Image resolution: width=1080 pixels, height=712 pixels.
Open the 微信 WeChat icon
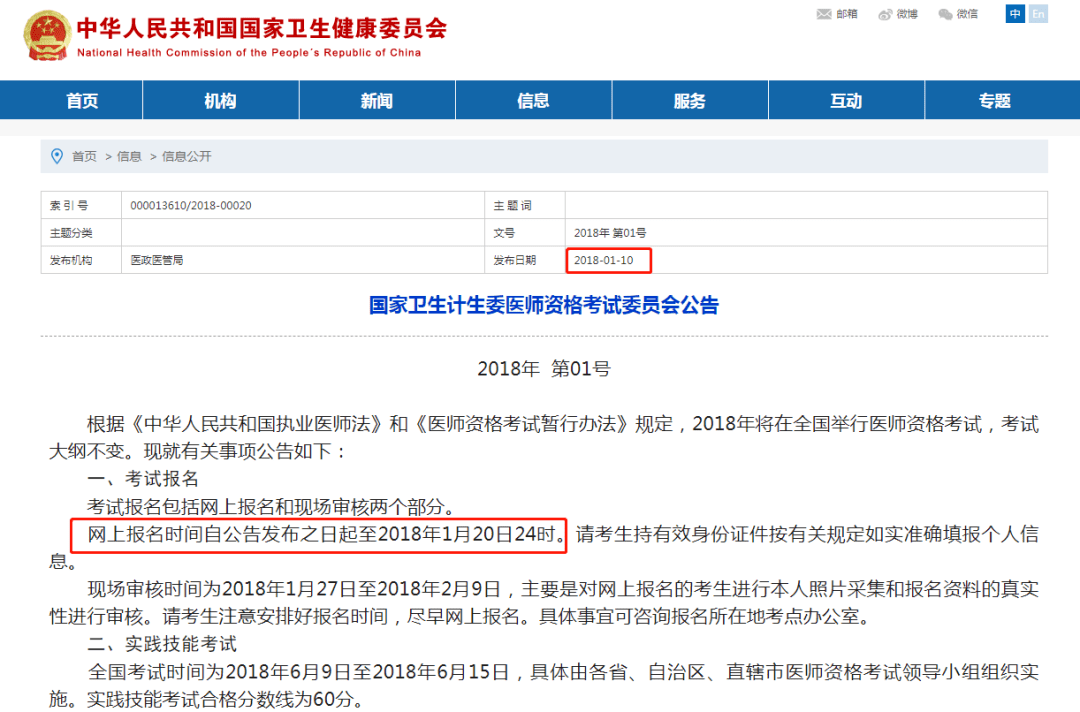[x=945, y=14]
